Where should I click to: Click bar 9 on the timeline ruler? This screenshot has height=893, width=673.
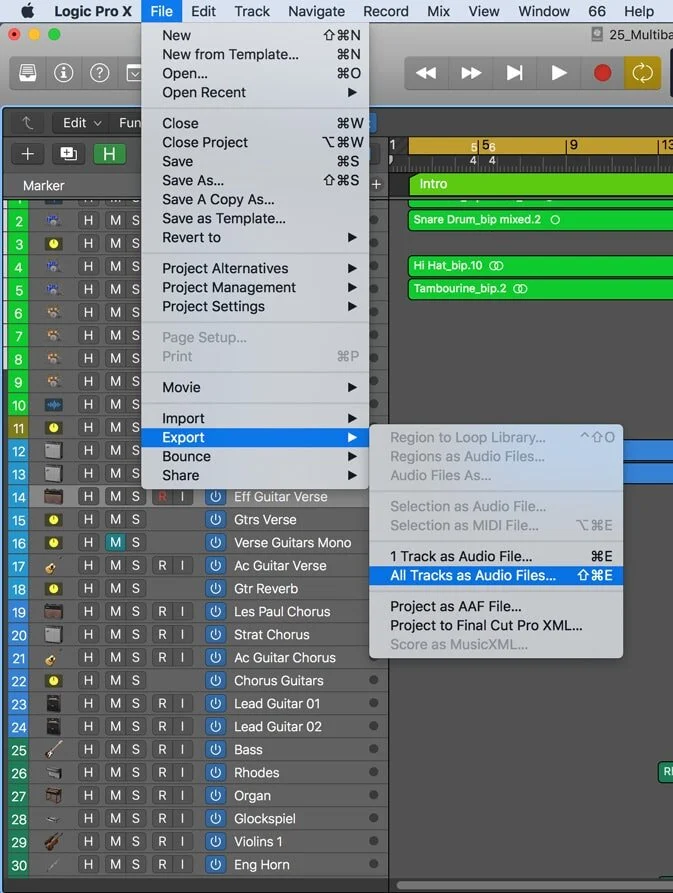pyautogui.click(x=573, y=145)
